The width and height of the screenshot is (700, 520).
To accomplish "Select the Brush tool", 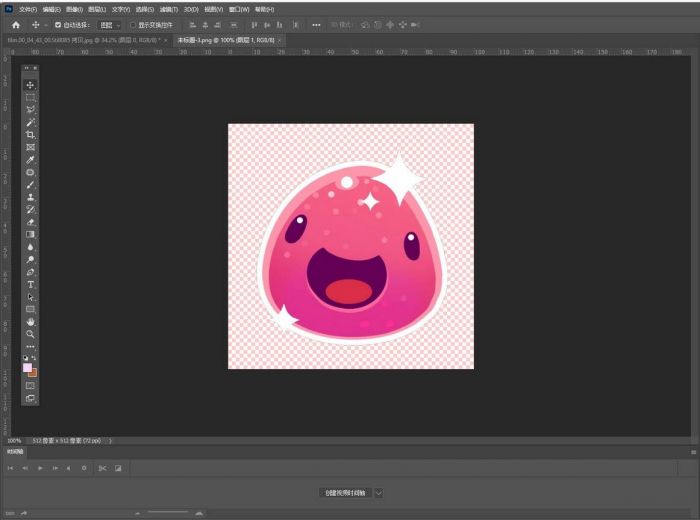I will click(30, 185).
